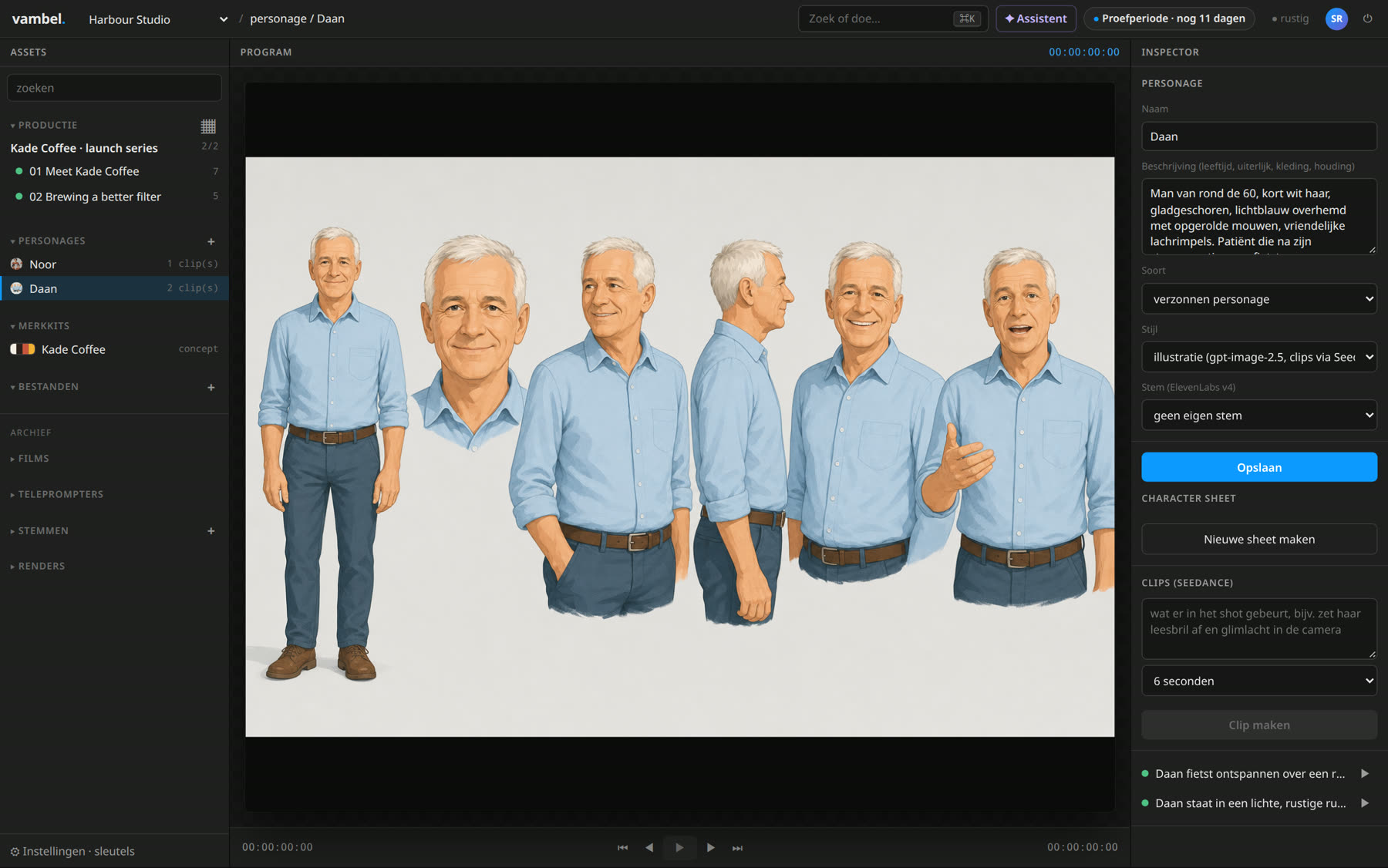Open the clip duration dropdown '6 seconden'
Screen dimensions: 1388x868
pyautogui.click(x=1259, y=681)
